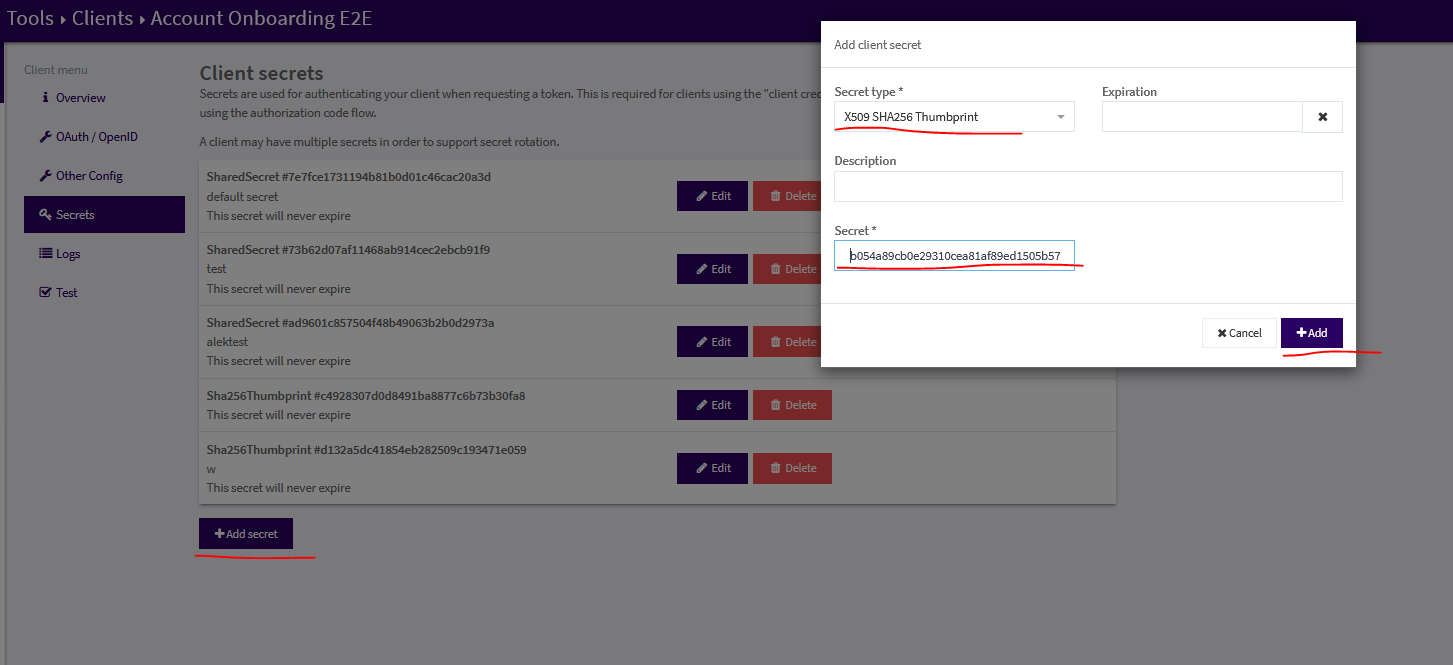Screen dimensions: 1453x665
Task: Open the Logs menu item
Action: [68, 254]
